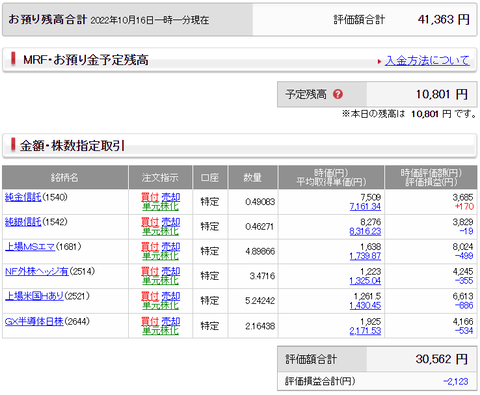Click 買付 for GX半導体日株 row
480x395 pixels.
[x=150, y=321]
